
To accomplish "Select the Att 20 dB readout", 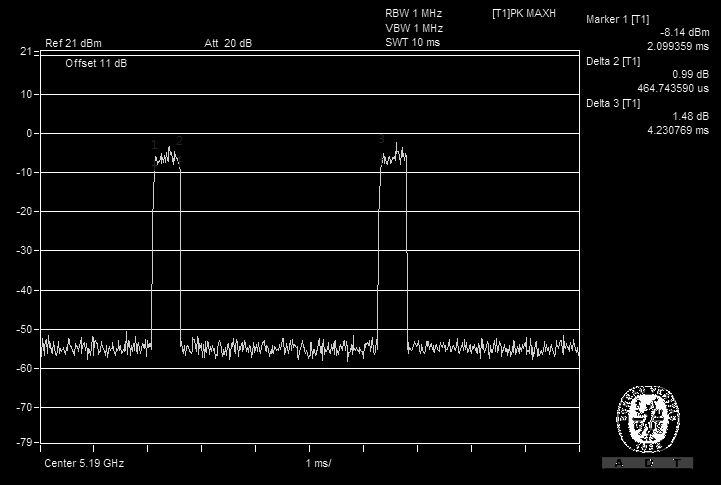I will [228, 43].
